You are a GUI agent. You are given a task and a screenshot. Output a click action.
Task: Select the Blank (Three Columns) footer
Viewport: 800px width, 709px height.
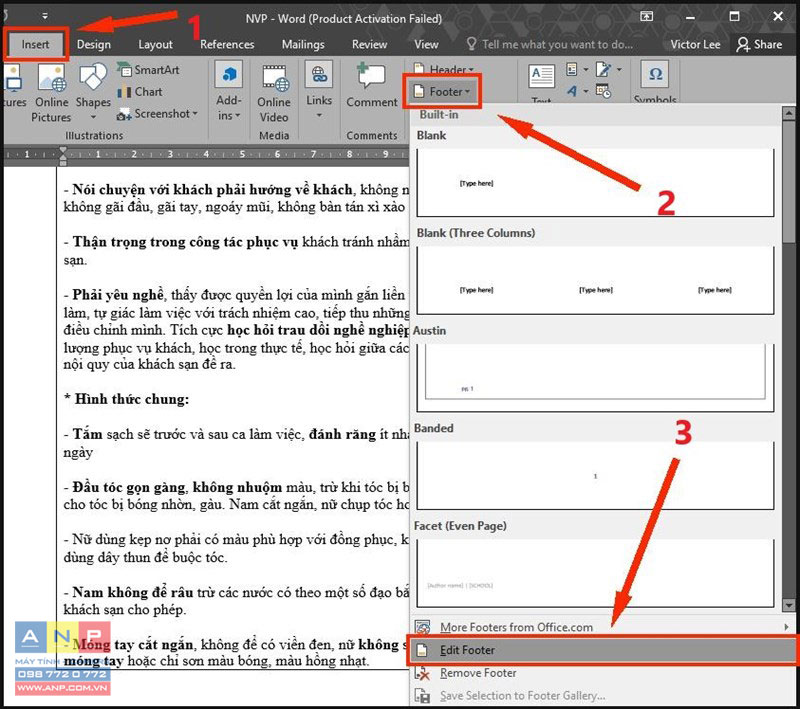(x=595, y=280)
